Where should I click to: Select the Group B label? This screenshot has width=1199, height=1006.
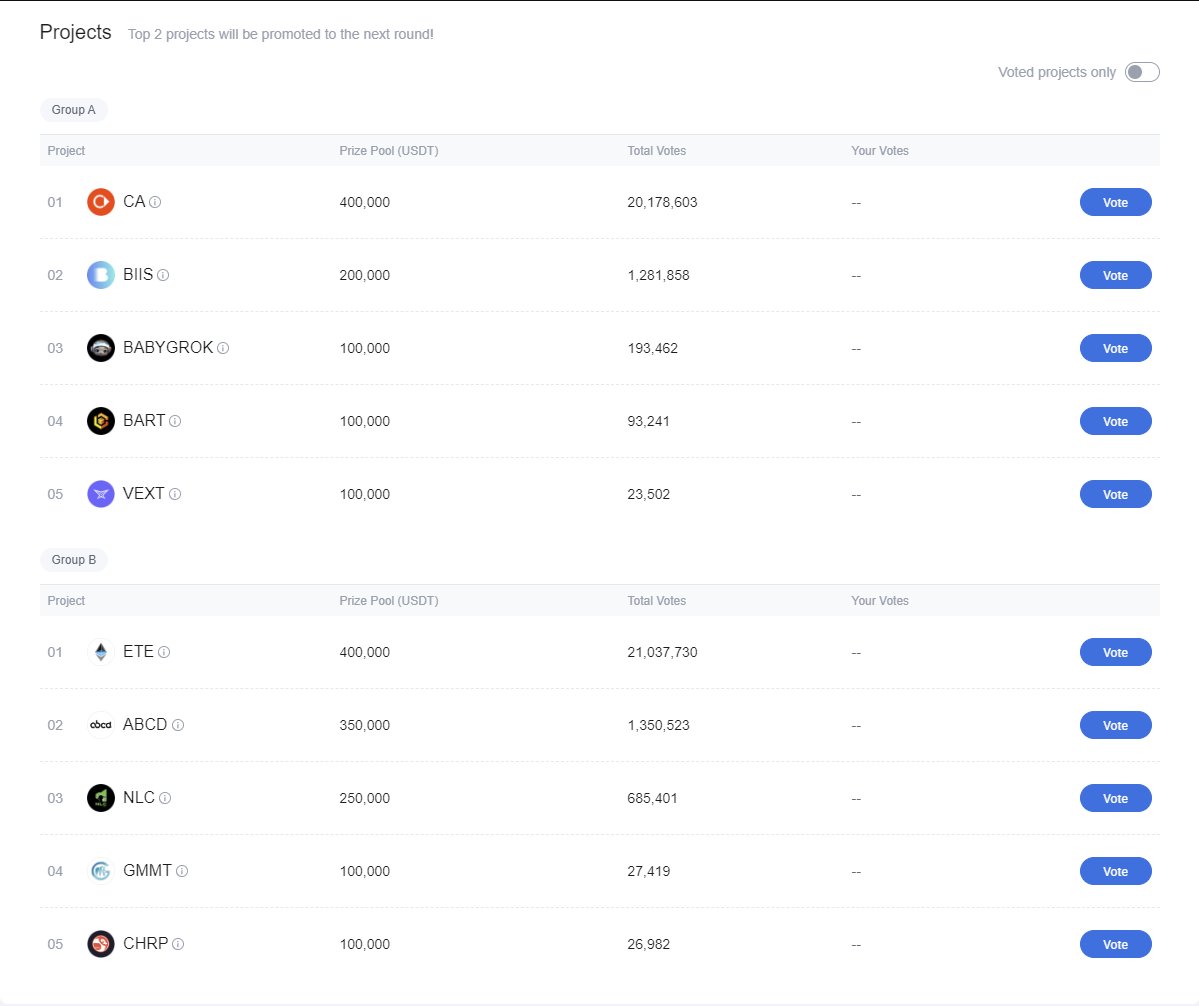pos(73,560)
